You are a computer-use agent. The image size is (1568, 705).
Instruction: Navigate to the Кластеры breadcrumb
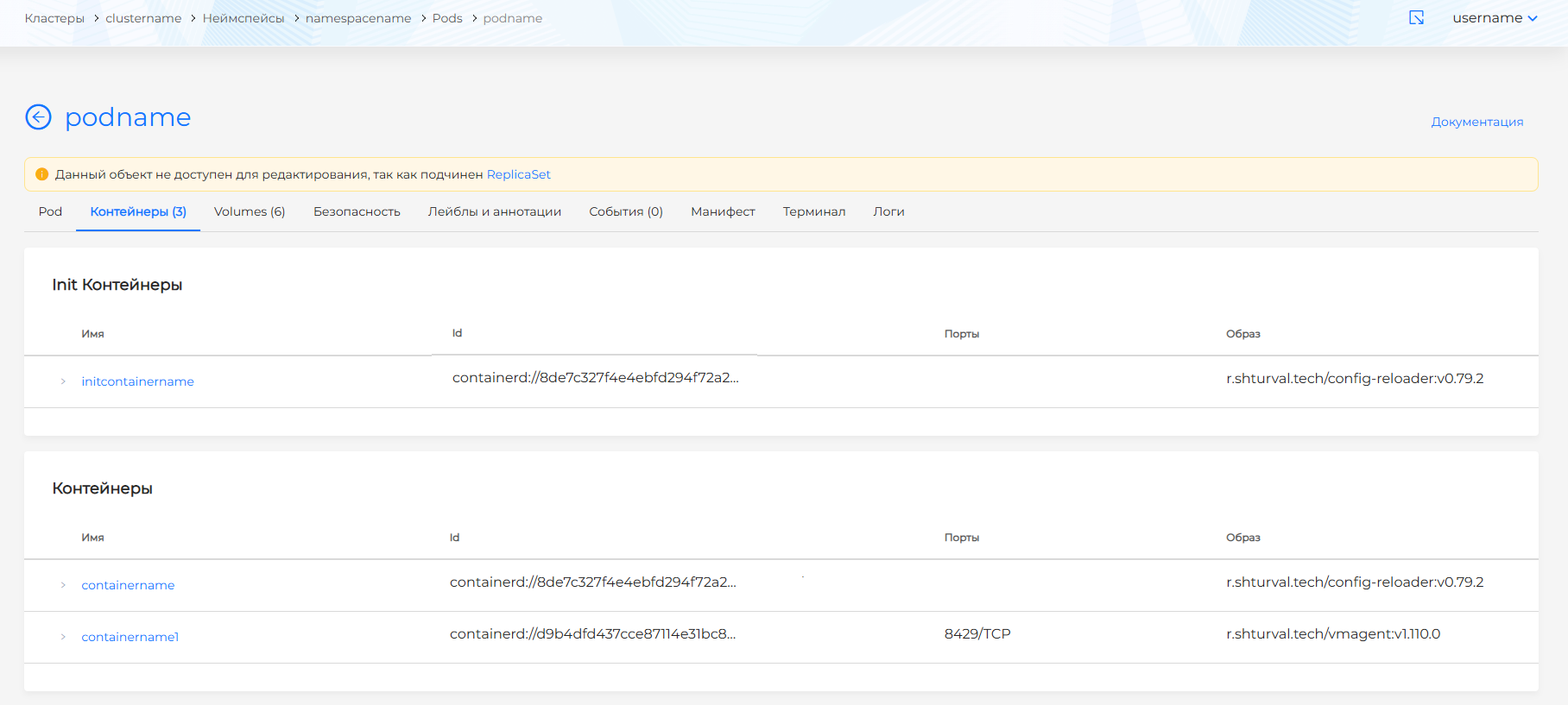(x=54, y=18)
